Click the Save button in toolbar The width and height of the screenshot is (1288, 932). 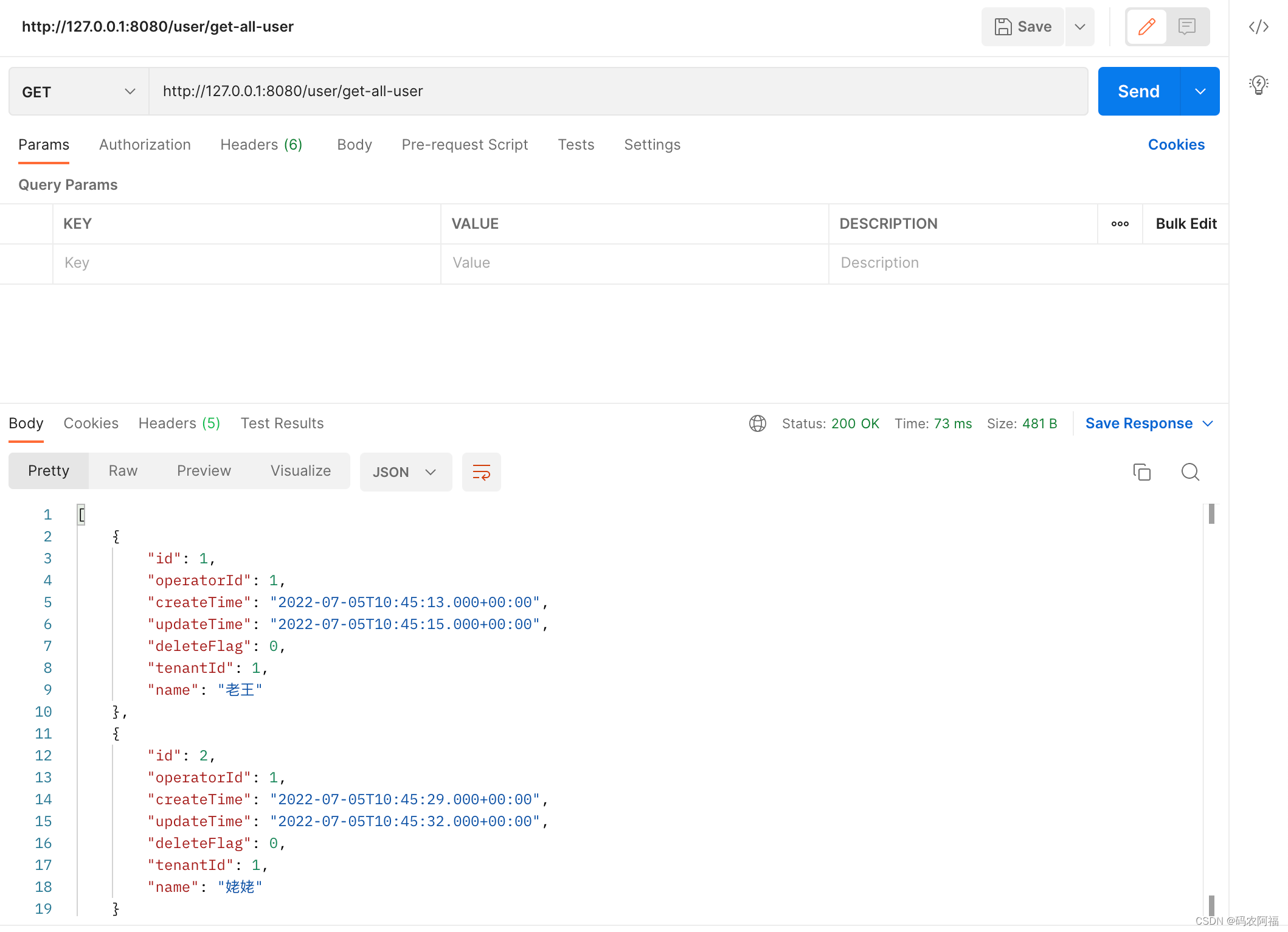pyautogui.click(x=1022, y=27)
